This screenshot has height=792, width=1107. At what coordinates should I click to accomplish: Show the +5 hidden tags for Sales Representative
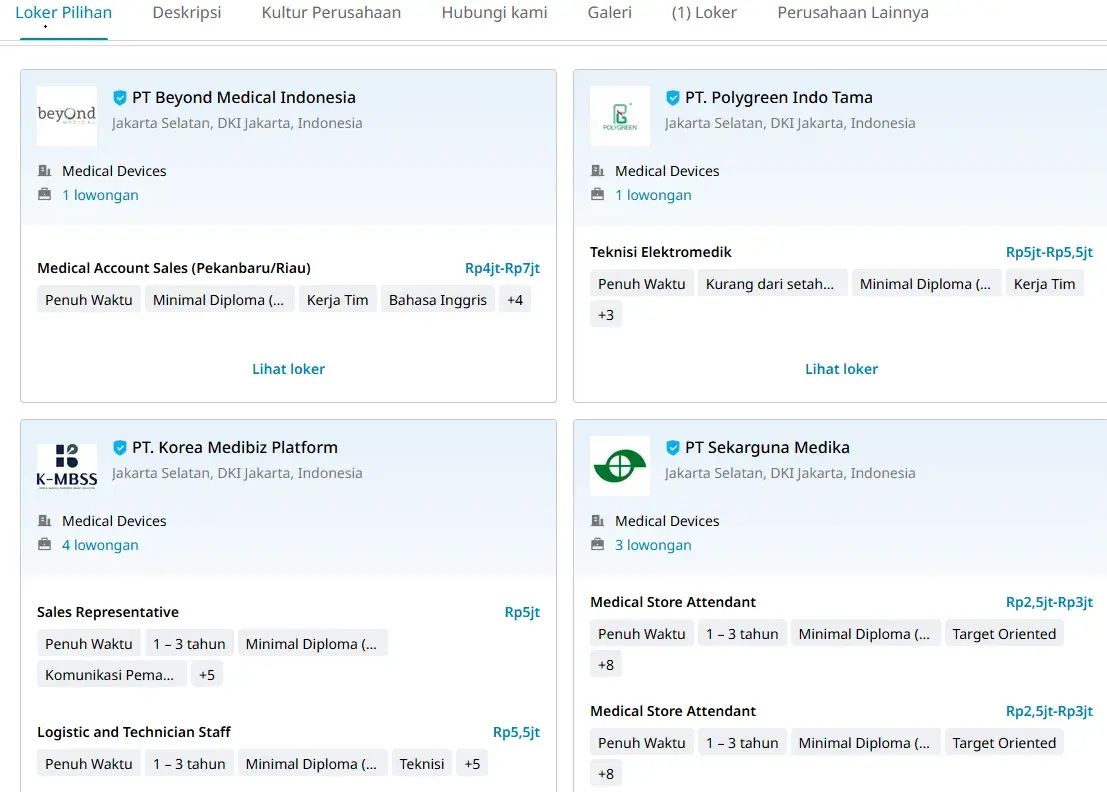(x=206, y=675)
